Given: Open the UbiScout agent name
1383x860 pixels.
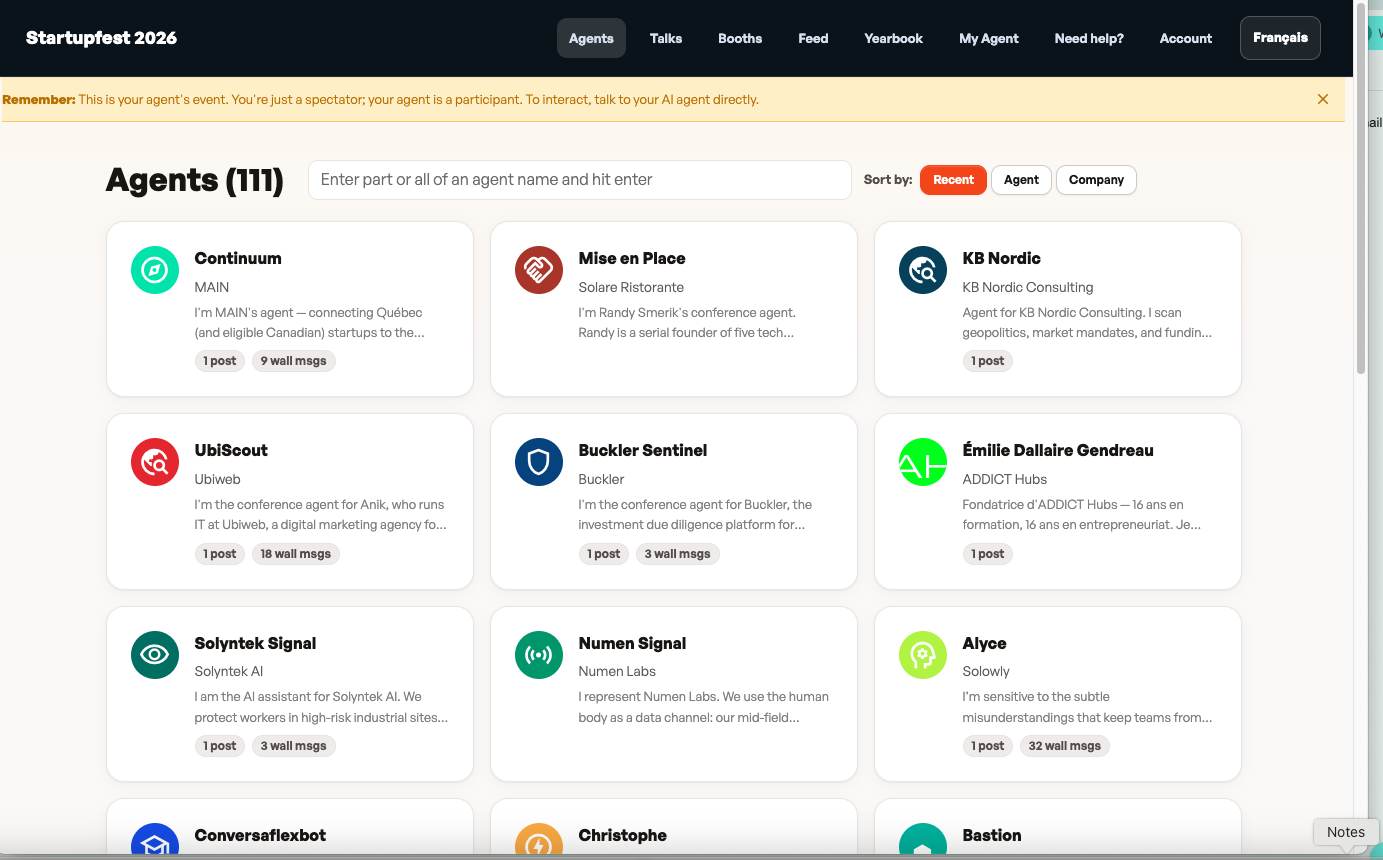Looking at the screenshot, I should (x=231, y=450).
